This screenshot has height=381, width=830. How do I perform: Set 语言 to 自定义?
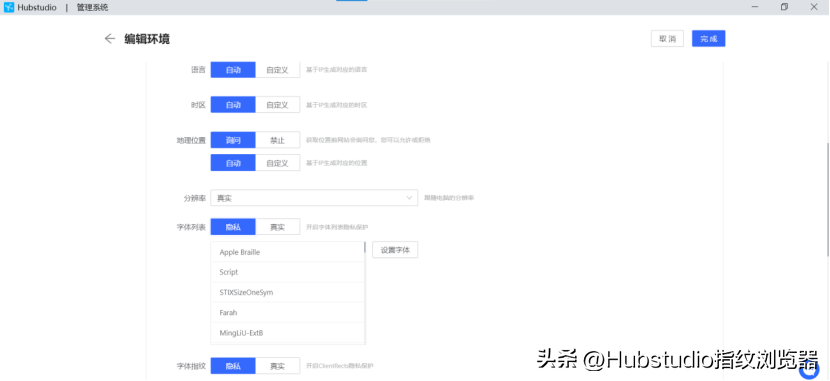[277, 70]
